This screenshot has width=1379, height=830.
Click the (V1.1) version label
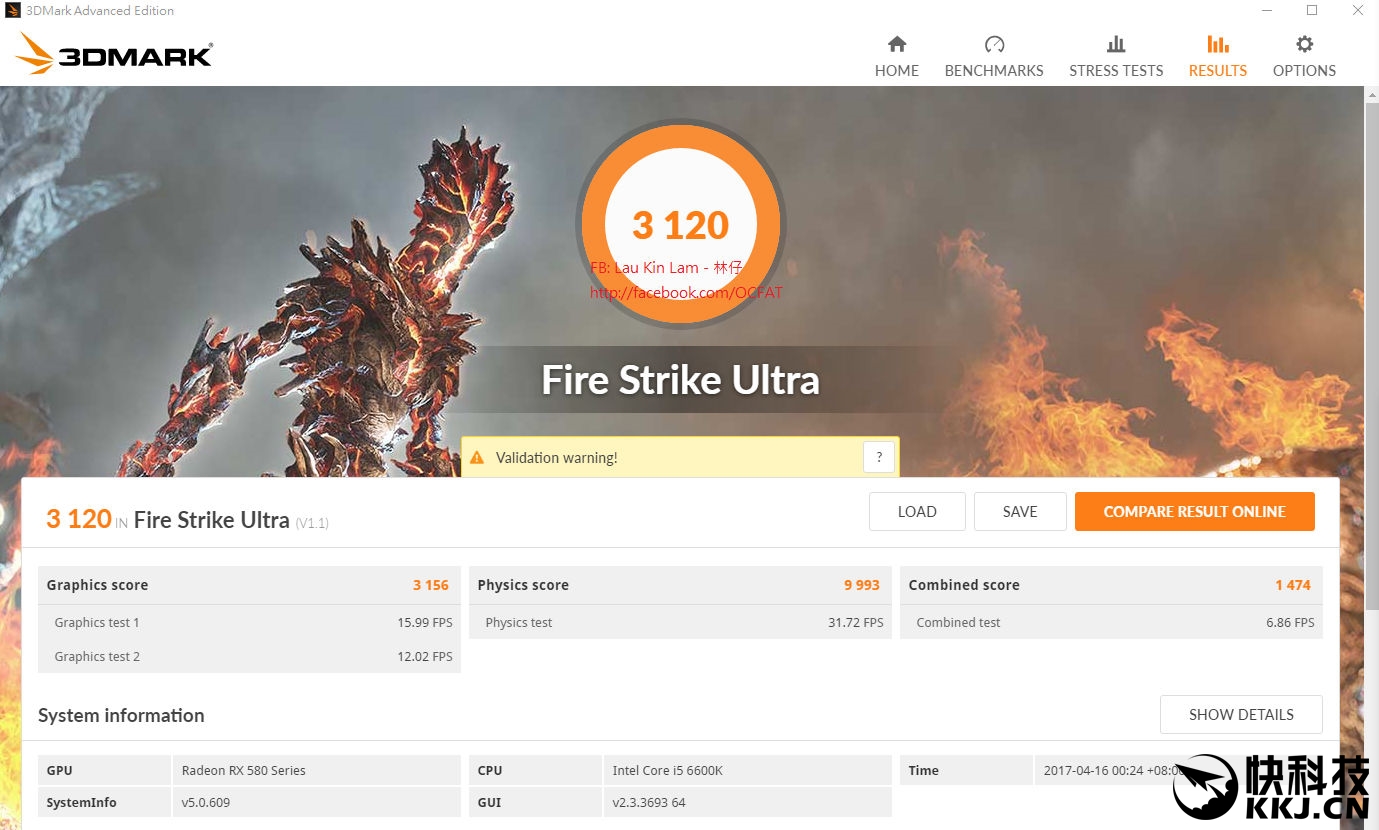click(312, 523)
